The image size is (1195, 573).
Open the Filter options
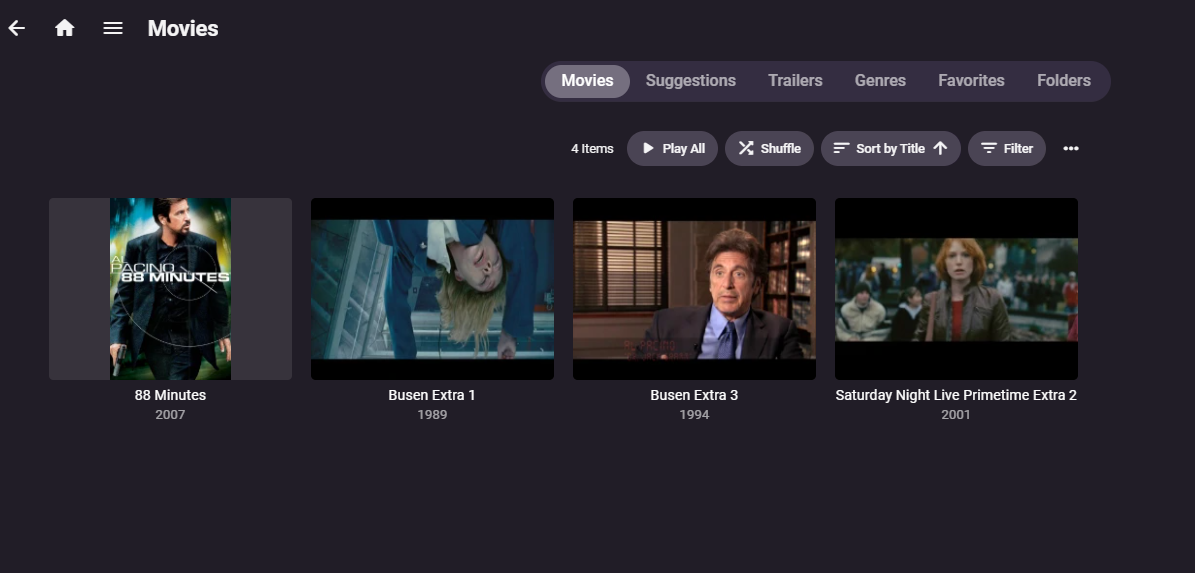pos(1007,149)
